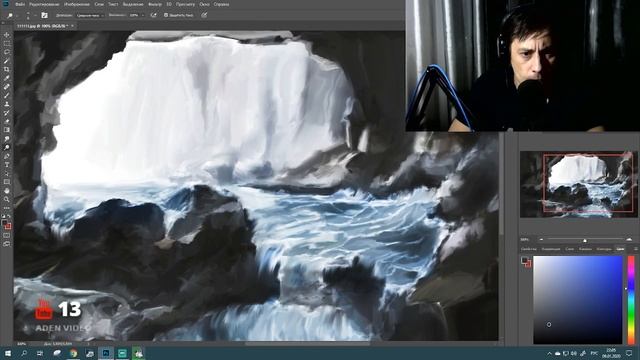The height and width of the screenshot is (360, 640).
Task: Open the Dodge tool preset picker
Action: pyautogui.click(x=11, y=15)
